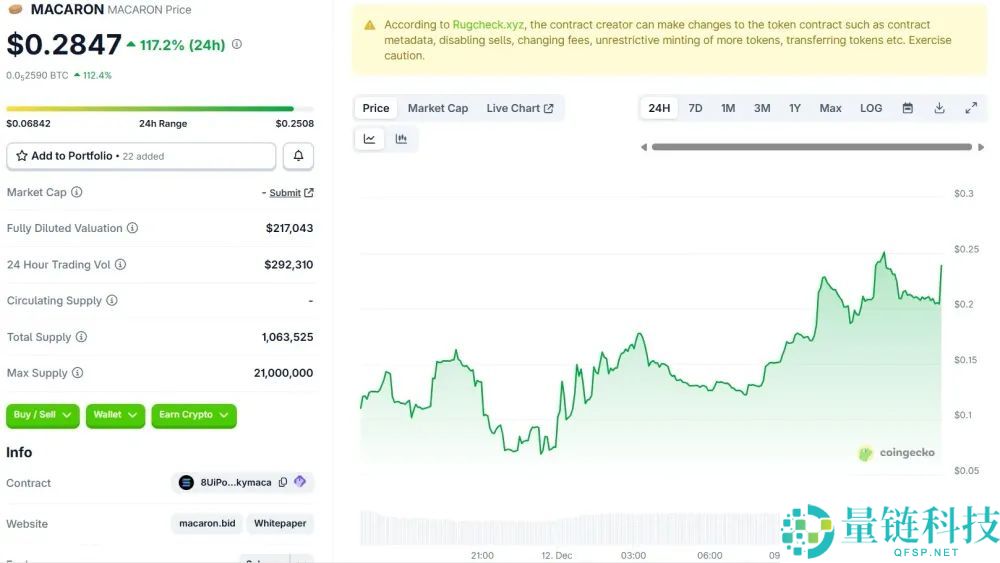Switch to the Market Cap tab
This screenshot has width=1000, height=563.
(x=437, y=108)
